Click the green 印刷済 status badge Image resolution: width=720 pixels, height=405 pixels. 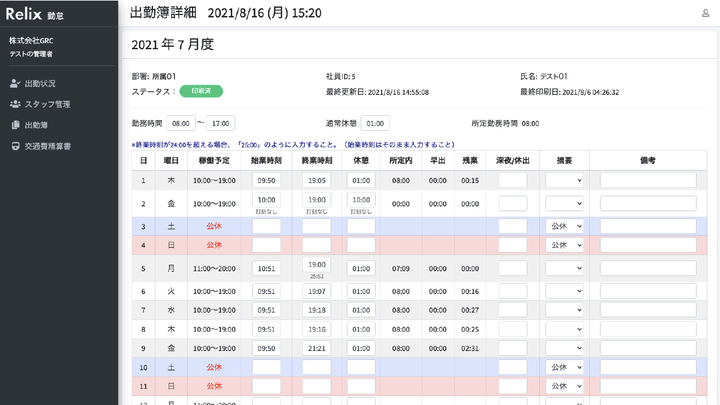201,91
